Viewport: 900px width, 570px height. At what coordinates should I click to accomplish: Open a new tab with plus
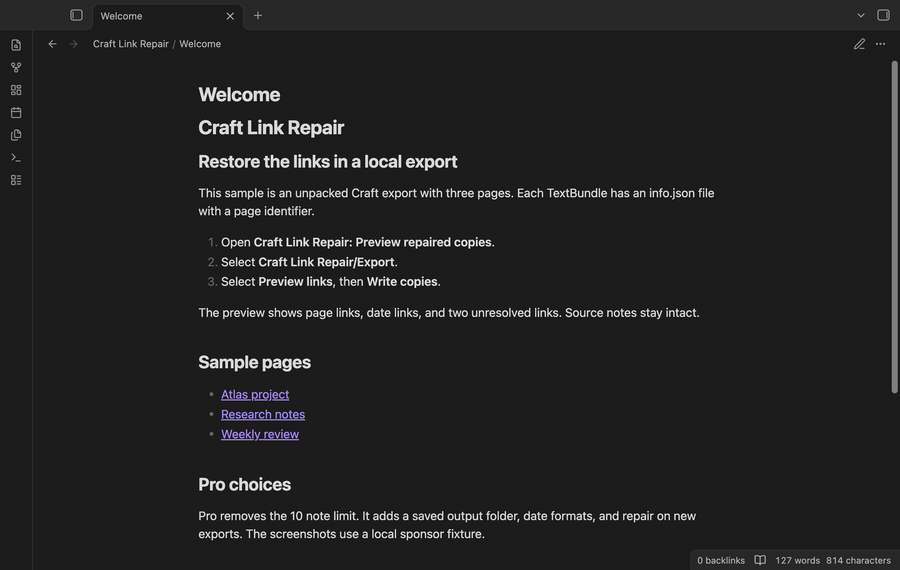(x=258, y=15)
